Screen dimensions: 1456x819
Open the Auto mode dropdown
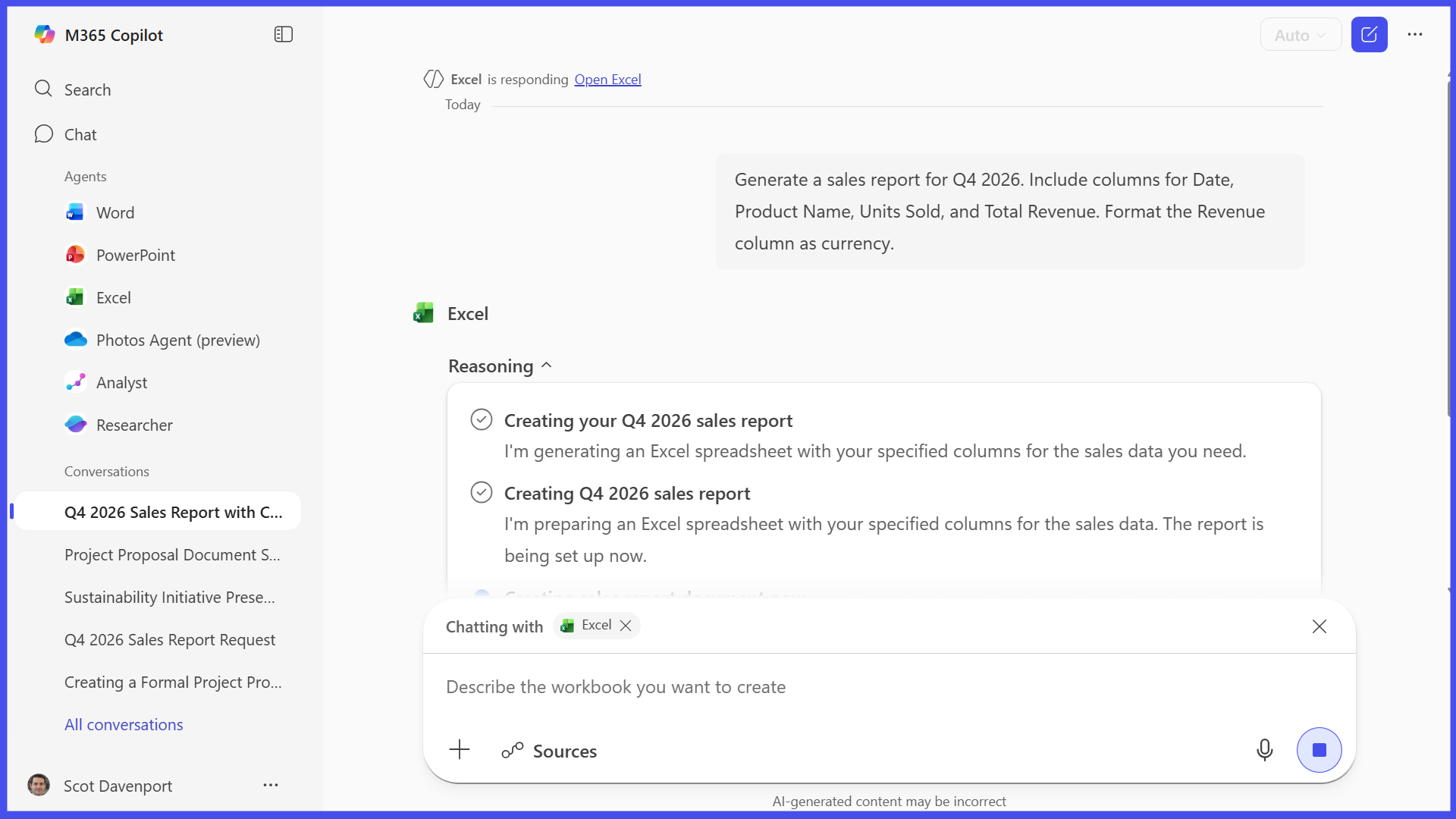point(1301,35)
